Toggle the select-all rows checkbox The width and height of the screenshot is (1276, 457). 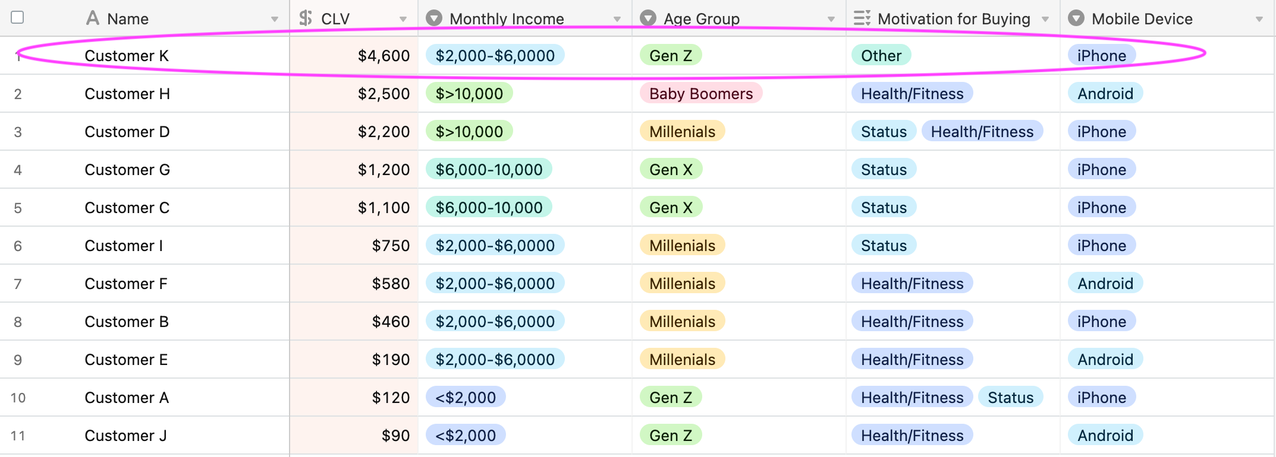point(17,18)
